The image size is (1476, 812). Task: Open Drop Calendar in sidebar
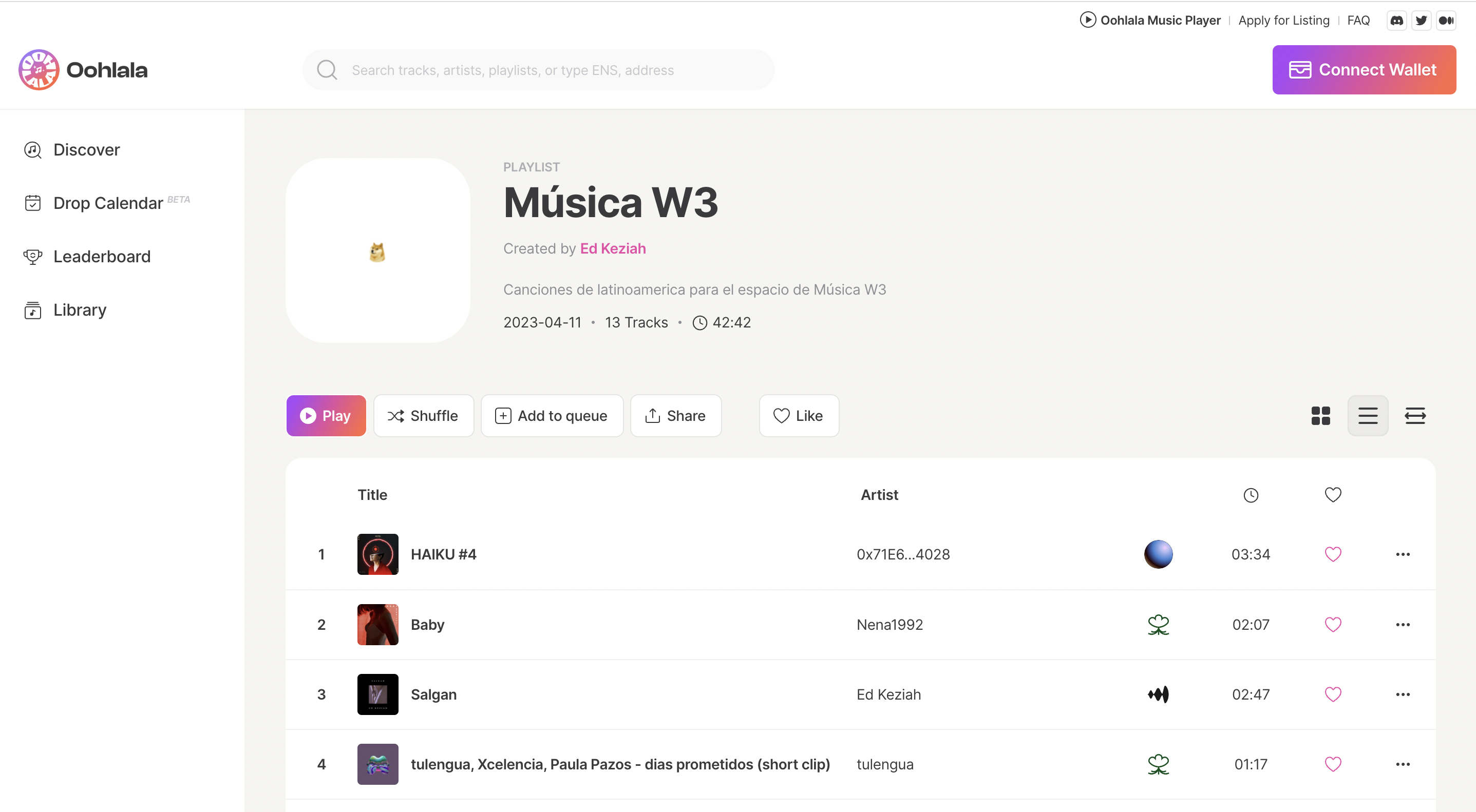(x=108, y=203)
